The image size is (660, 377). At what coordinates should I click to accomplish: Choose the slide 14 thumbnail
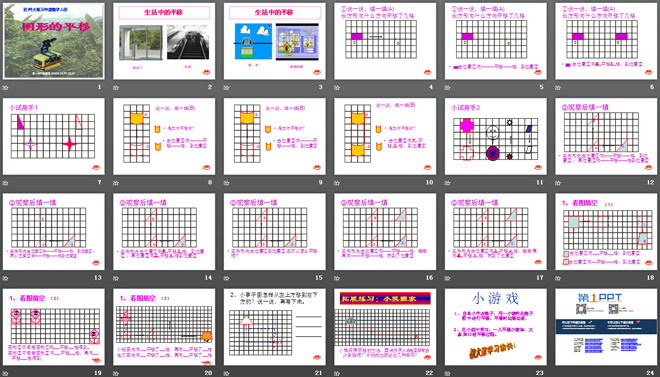pyautogui.click(x=164, y=231)
